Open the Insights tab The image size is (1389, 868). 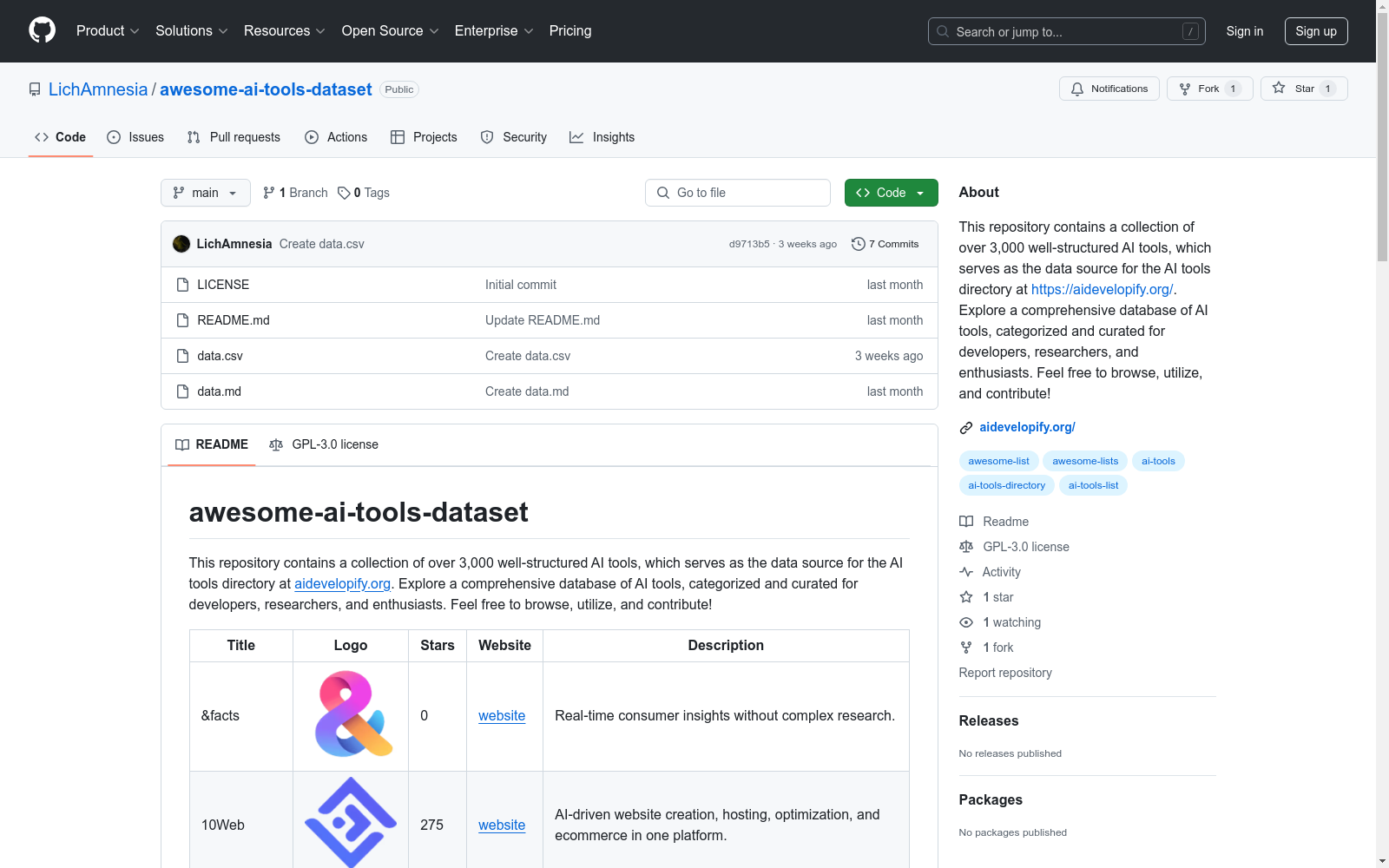[602, 137]
